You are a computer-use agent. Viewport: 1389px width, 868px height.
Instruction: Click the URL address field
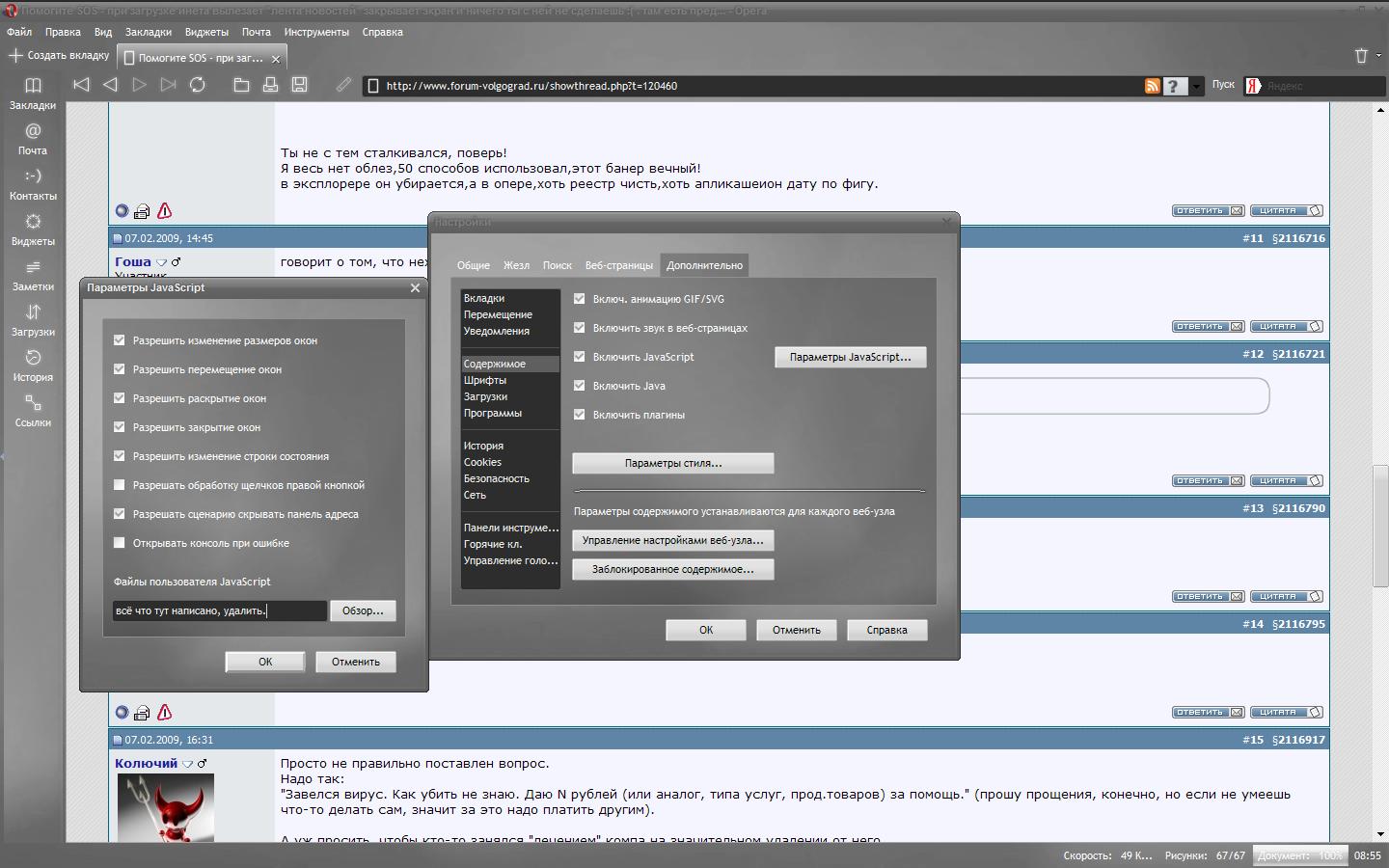(757, 86)
